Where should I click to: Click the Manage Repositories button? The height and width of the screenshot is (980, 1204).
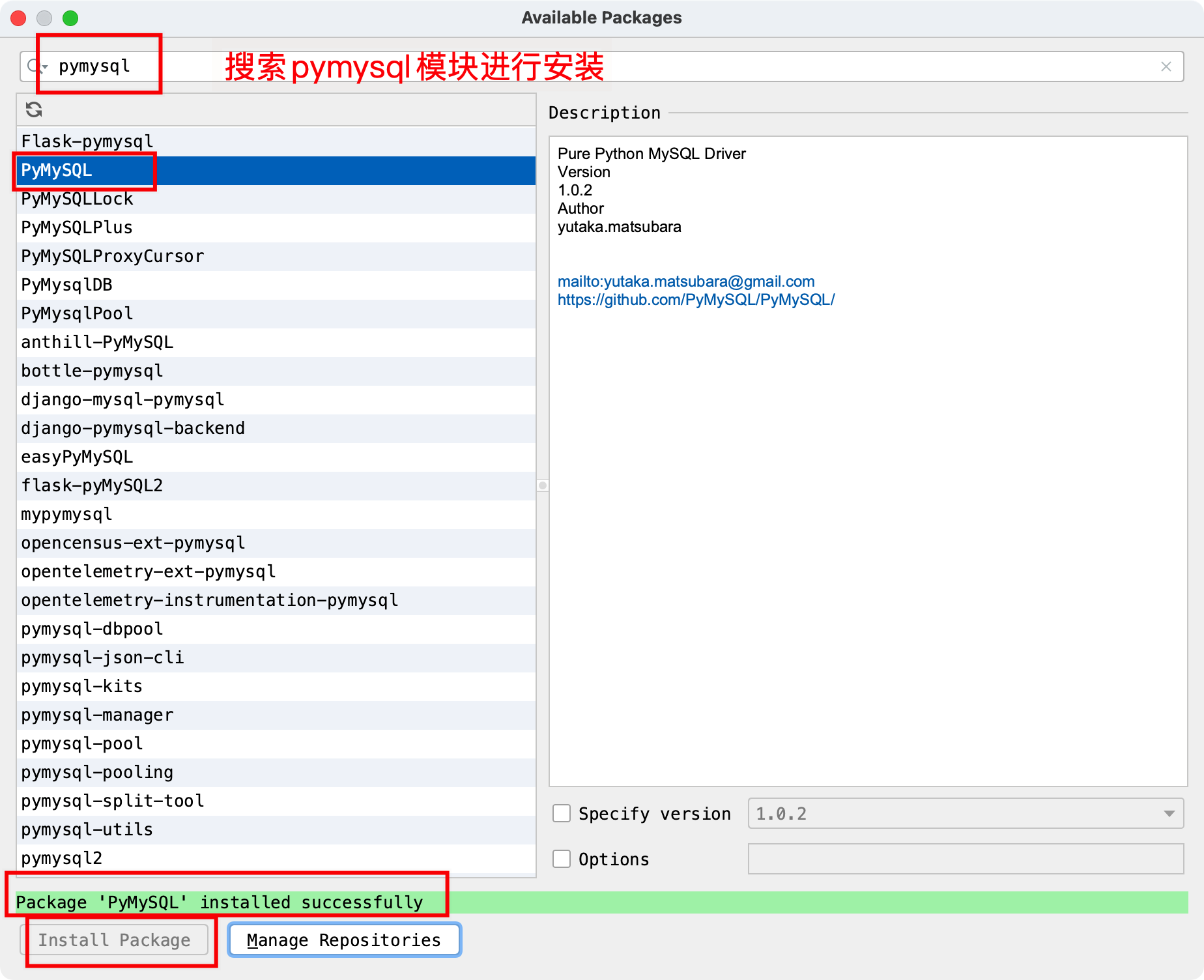(344, 940)
